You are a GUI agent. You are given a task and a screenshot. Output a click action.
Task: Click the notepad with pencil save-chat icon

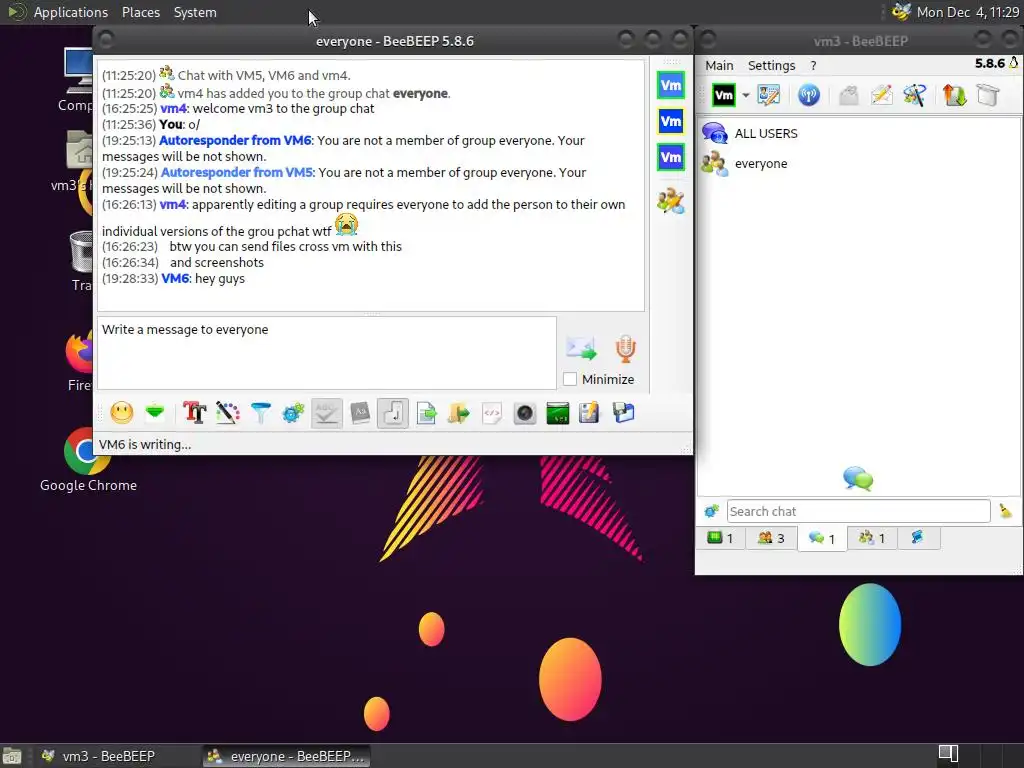pyautogui.click(x=589, y=413)
